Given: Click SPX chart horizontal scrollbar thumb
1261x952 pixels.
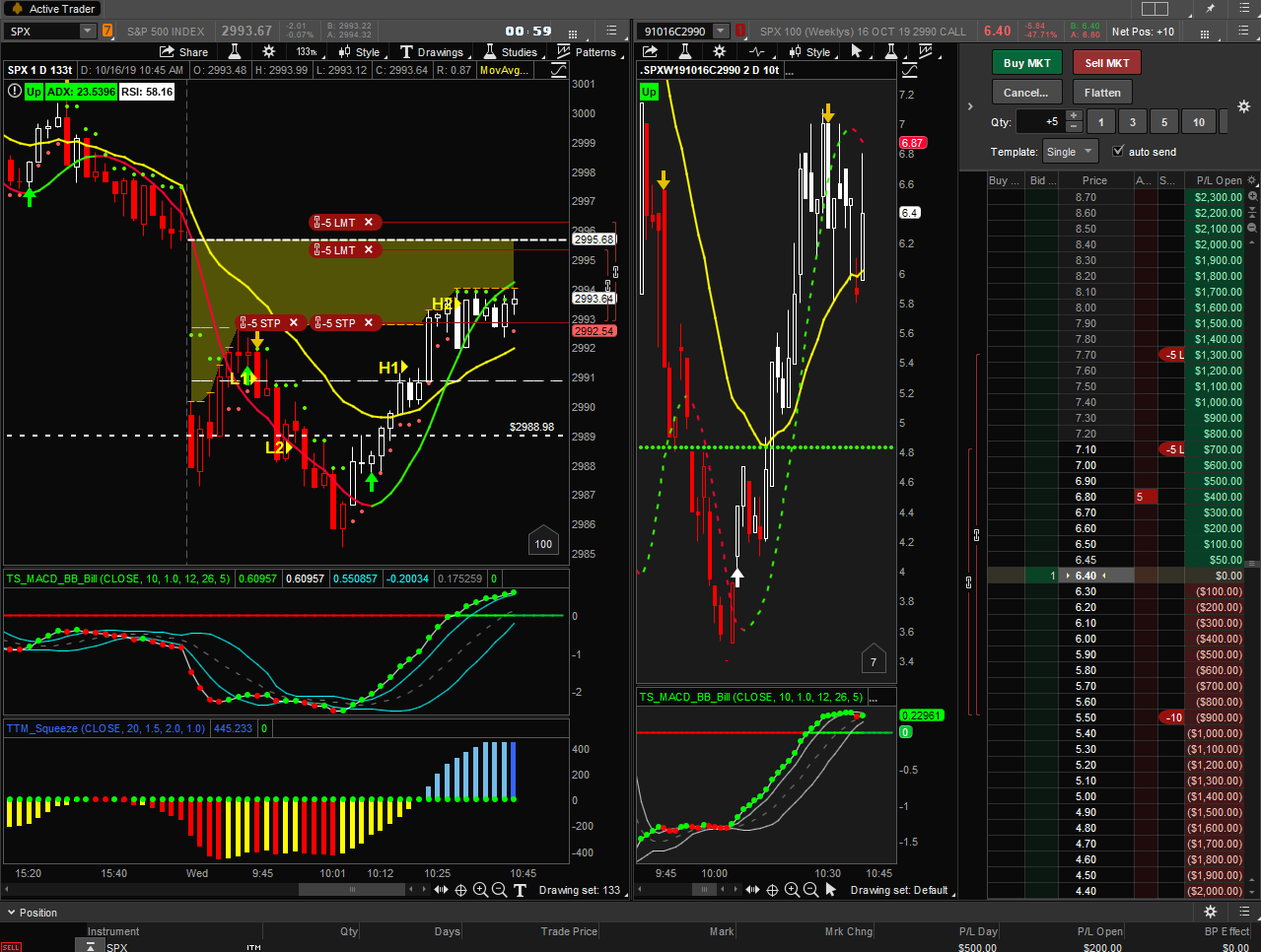Looking at the screenshot, I should pyautogui.click(x=352, y=890).
